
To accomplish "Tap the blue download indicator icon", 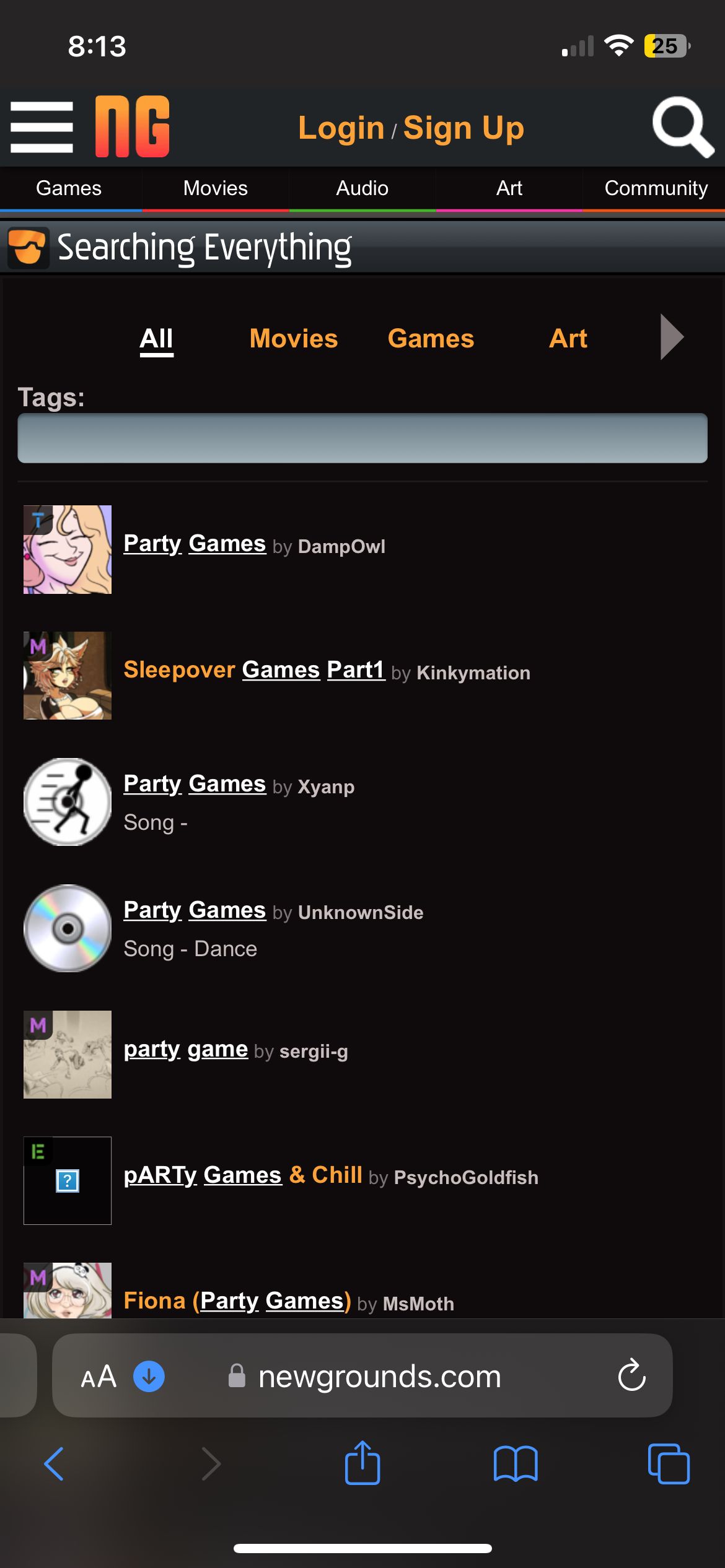I will coord(149,1376).
